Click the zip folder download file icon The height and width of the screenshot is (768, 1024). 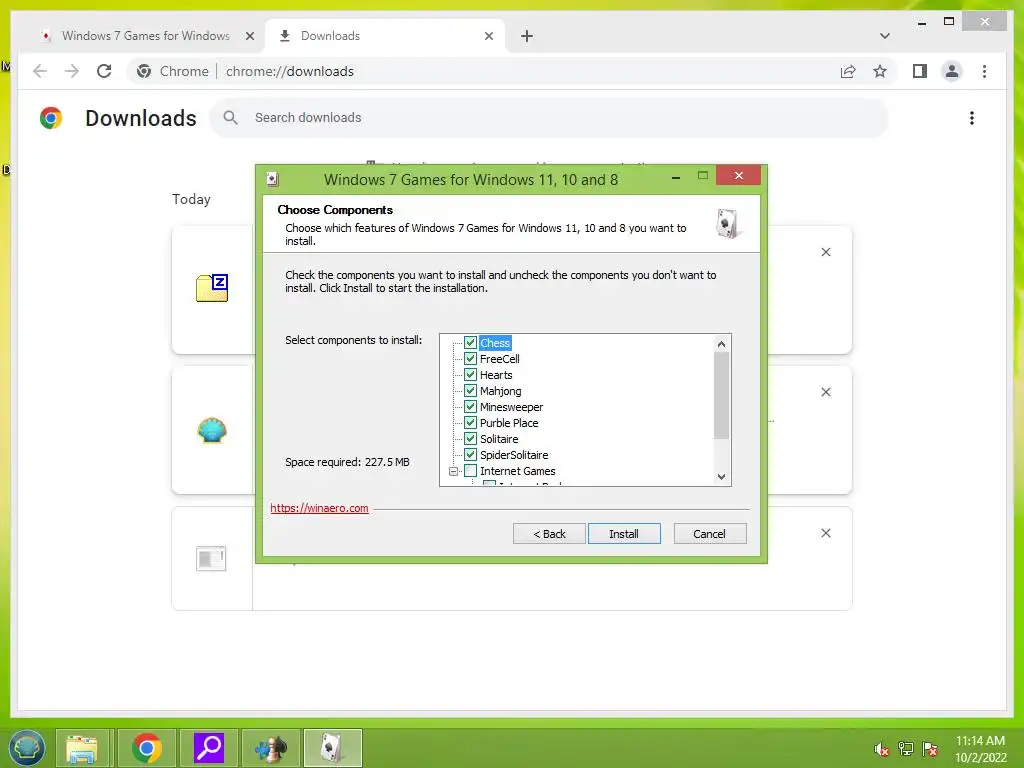coord(212,288)
